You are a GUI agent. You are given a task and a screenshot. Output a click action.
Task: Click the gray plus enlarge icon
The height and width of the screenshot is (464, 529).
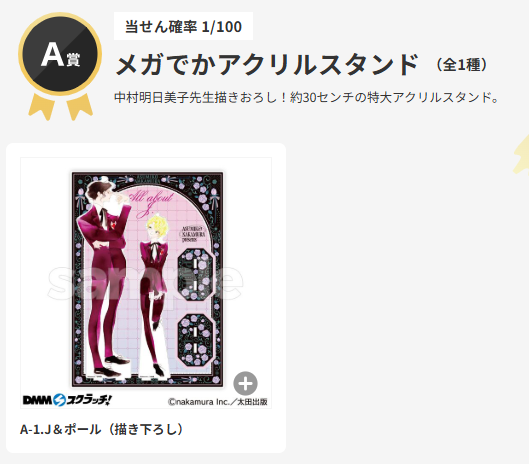point(245,383)
